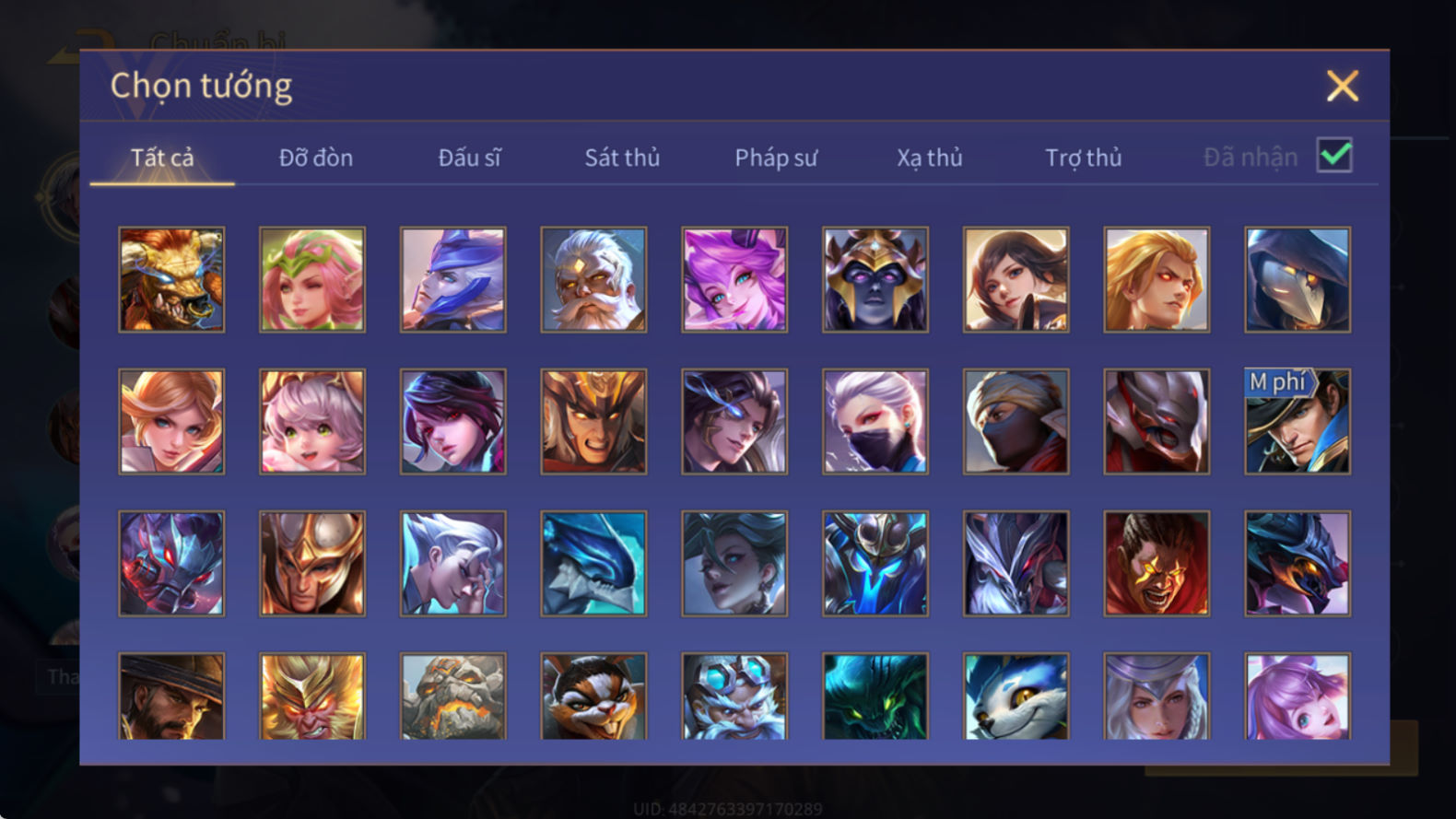
Task: Select the blue raccoon hero portrait
Action: [1016, 696]
